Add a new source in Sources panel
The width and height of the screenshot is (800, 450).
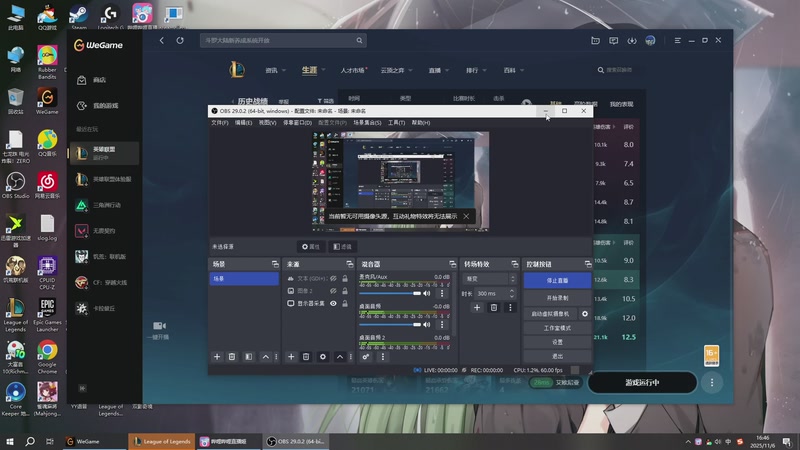click(x=291, y=357)
